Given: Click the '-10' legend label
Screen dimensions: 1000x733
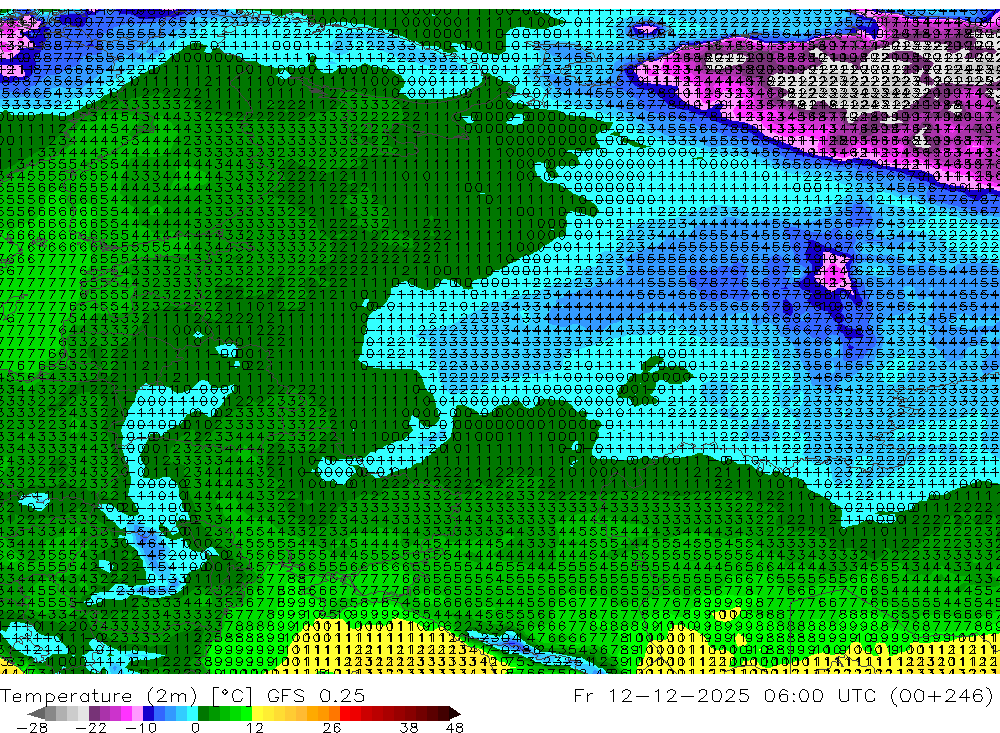Looking at the screenshot, I should pyautogui.click(x=141, y=727).
